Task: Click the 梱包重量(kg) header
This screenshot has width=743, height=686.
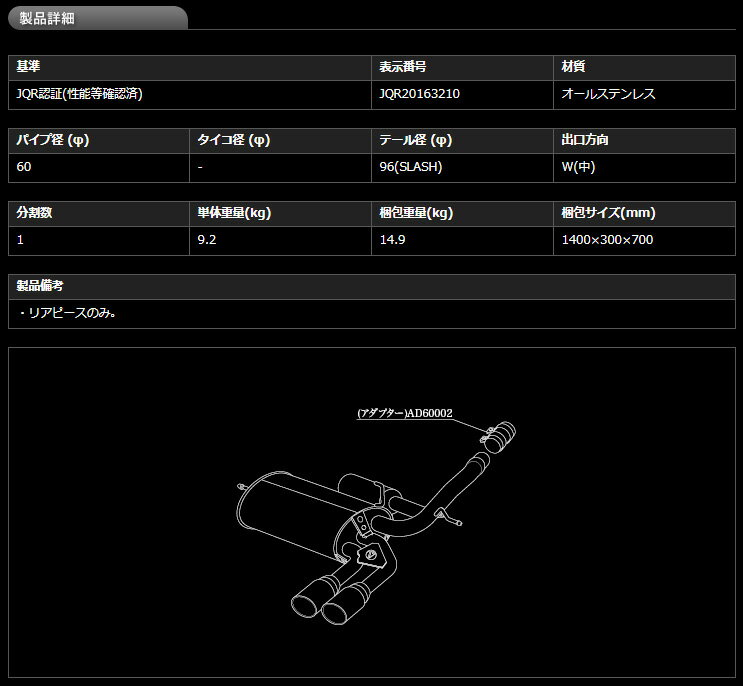Action: [417, 213]
